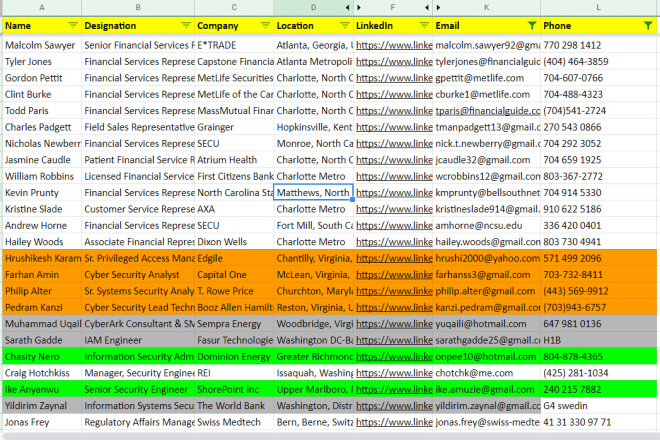Viewport: 660px width, 440px height.
Task: Select the T. Rowe Price cell
Action: pyautogui.click(x=234, y=291)
